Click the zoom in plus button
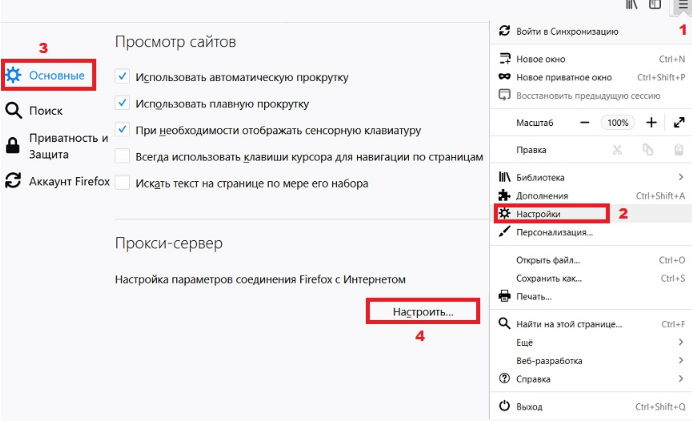The width and height of the screenshot is (692, 421). coord(651,122)
